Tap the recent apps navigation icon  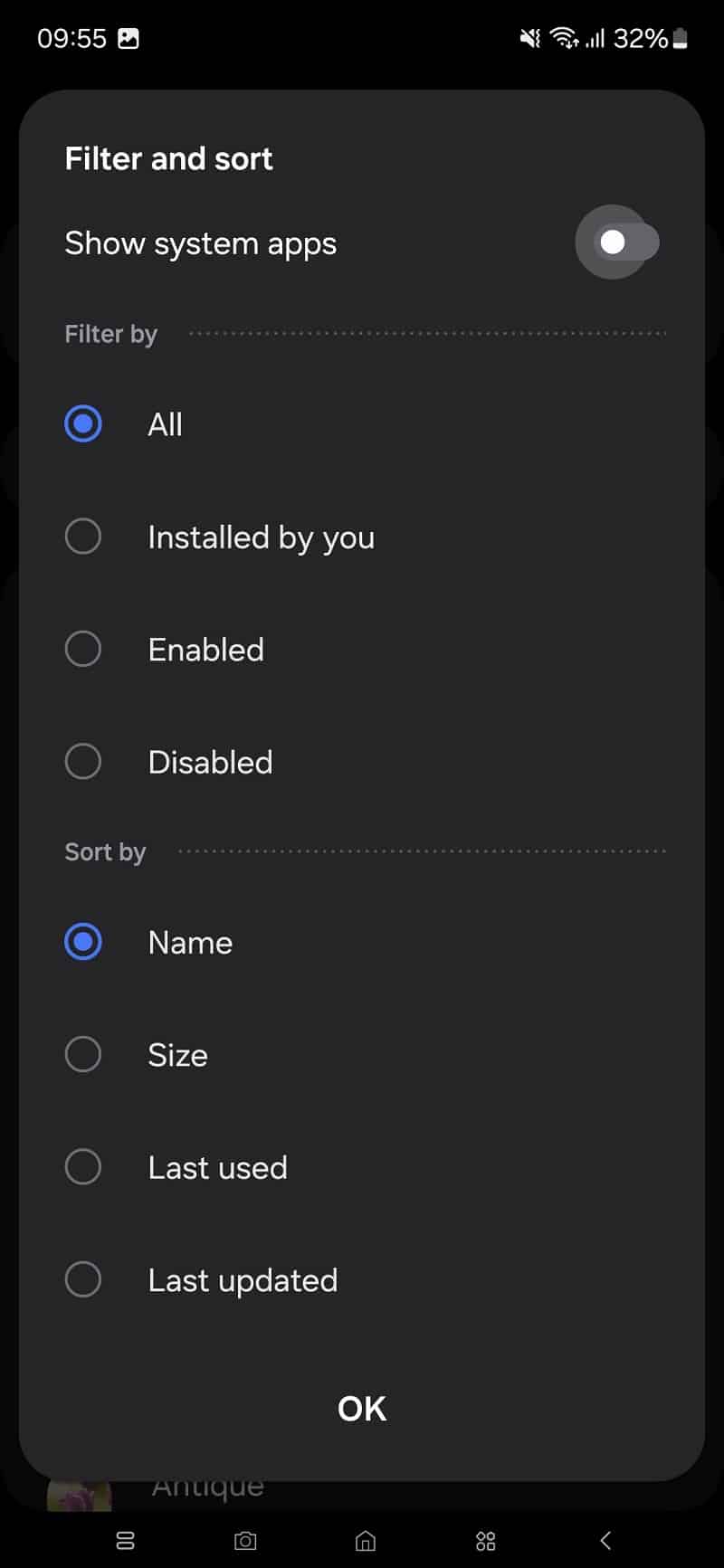[126, 1540]
